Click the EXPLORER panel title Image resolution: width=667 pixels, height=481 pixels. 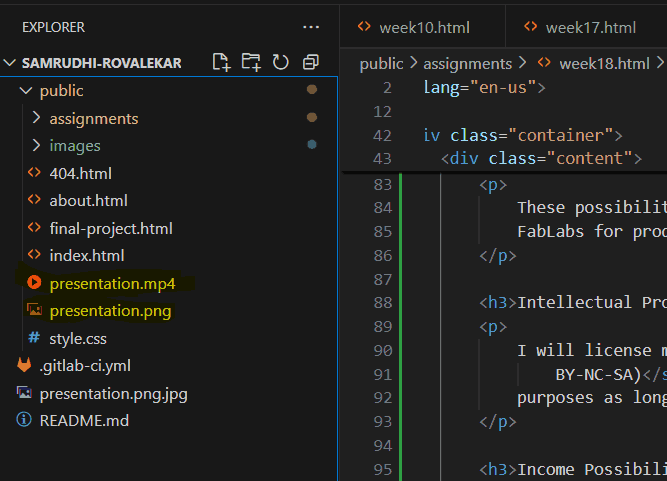[54, 27]
